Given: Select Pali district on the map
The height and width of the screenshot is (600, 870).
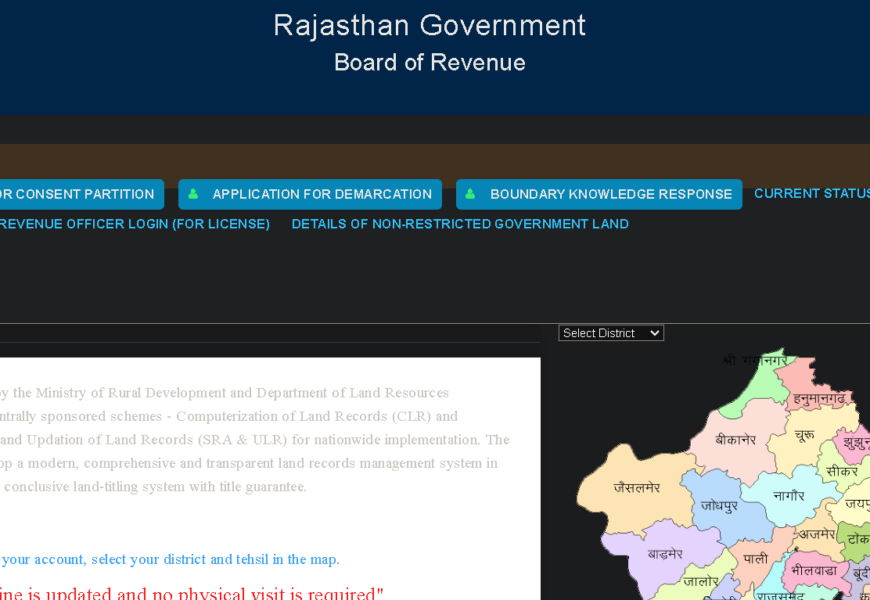Looking at the screenshot, I should (x=755, y=558).
